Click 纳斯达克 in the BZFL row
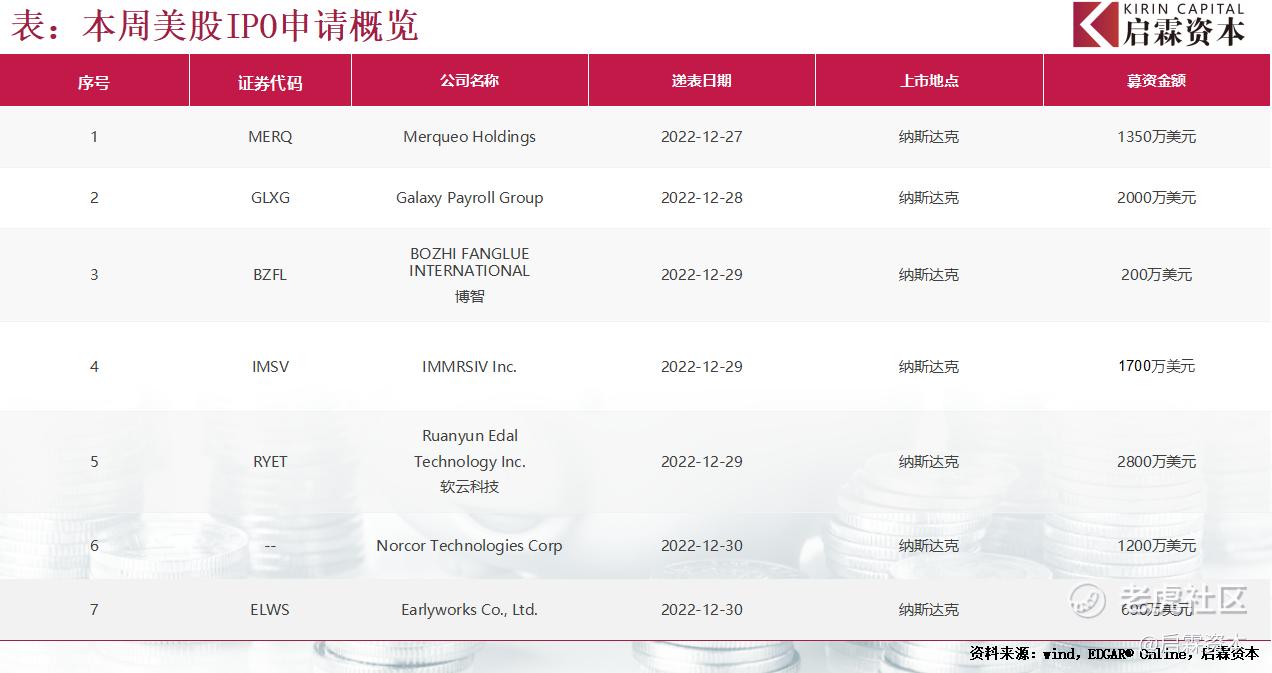This screenshot has height=673, width=1272. pyautogui.click(x=929, y=275)
